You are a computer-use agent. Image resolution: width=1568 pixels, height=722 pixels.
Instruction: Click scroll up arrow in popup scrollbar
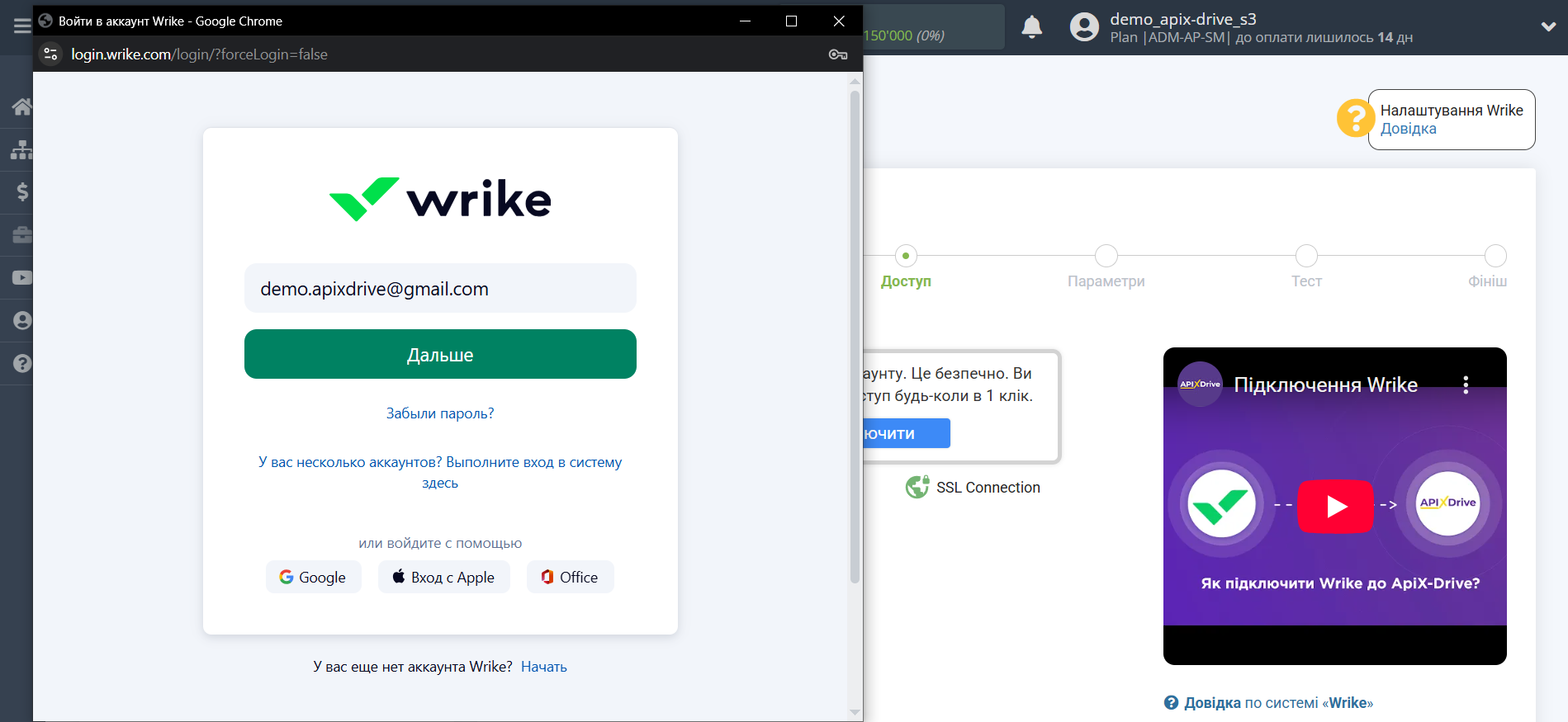[855, 81]
